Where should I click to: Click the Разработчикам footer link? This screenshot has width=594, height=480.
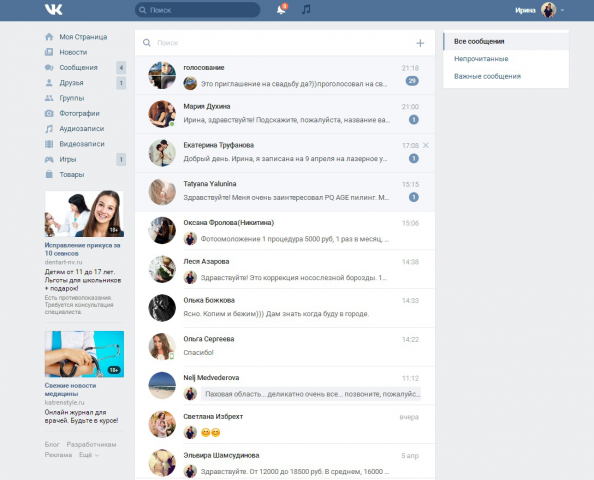point(91,444)
